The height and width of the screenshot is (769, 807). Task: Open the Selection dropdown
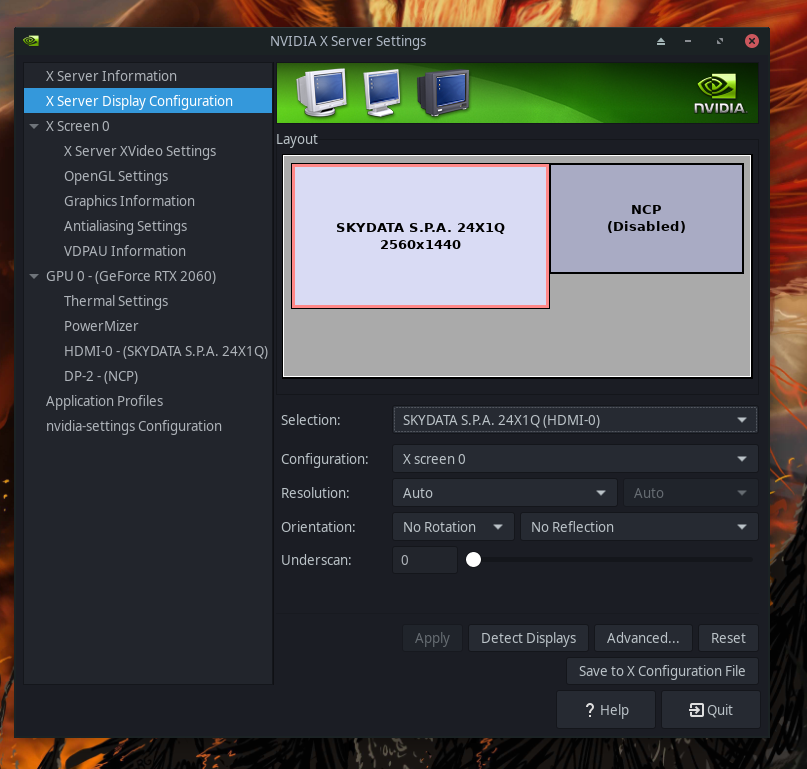click(575, 419)
